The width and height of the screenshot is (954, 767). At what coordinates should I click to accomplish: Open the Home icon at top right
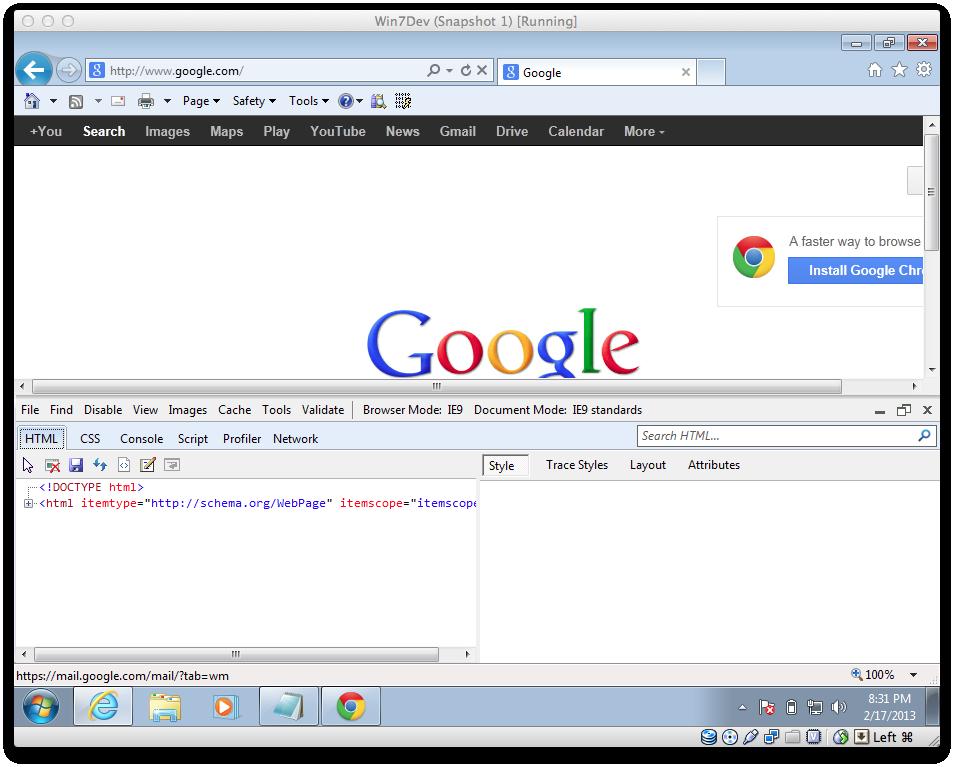(x=875, y=70)
